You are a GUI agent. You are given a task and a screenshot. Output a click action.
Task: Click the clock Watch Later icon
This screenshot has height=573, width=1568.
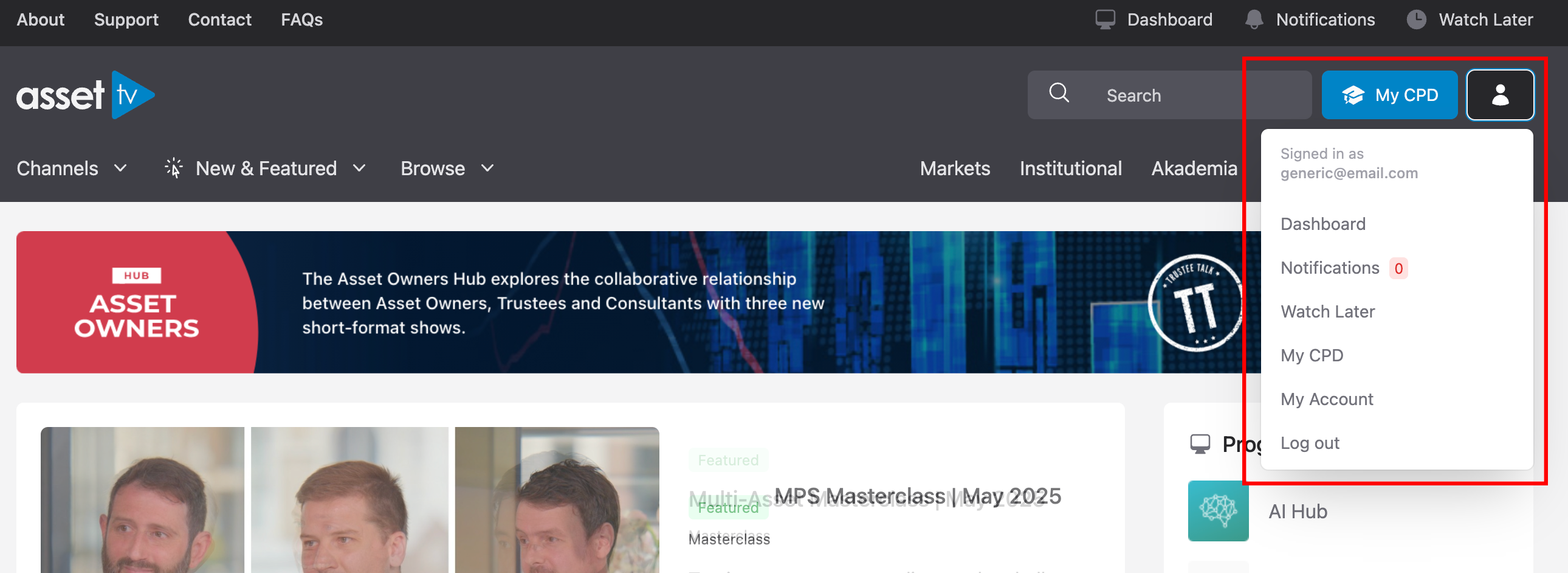[x=1416, y=19]
